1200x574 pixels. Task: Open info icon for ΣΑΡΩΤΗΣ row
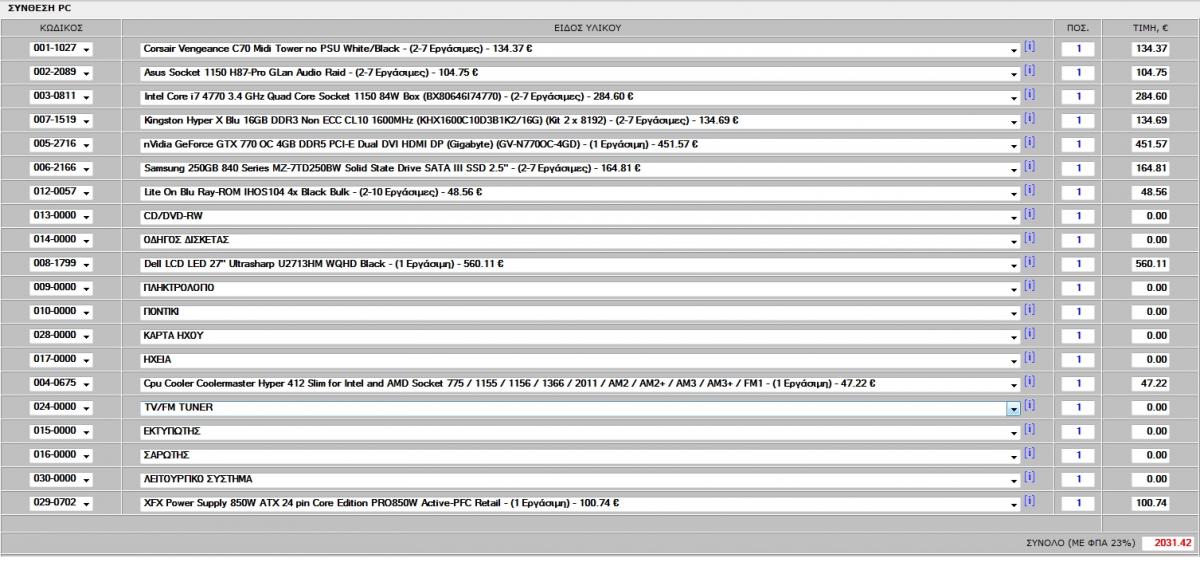coord(1030,454)
